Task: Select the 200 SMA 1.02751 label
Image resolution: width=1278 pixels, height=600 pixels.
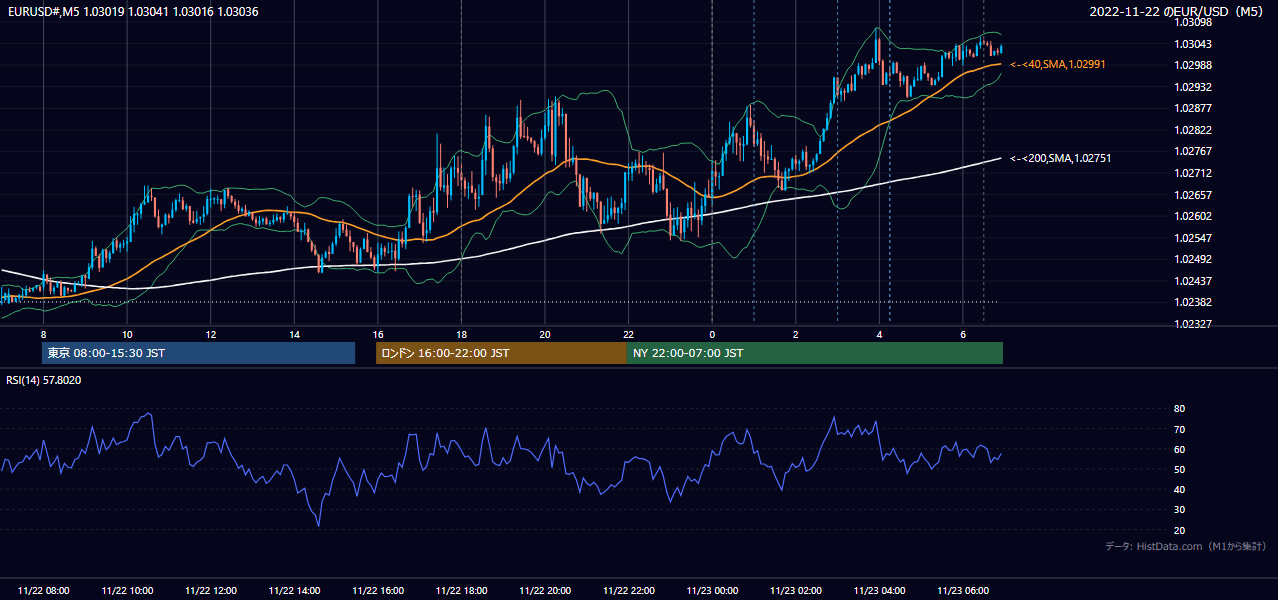Action: (1060, 158)
